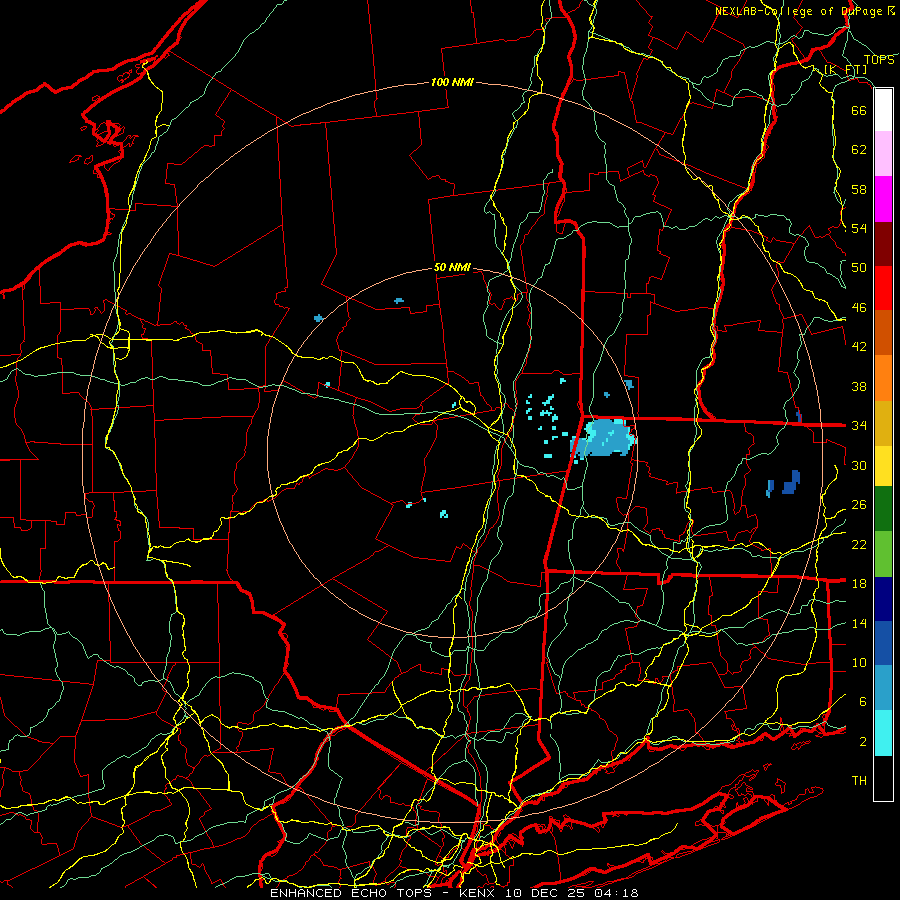Click the '[K FT]' units label
900x900 pixels.
pyautogui.click(x=845, y=70)
